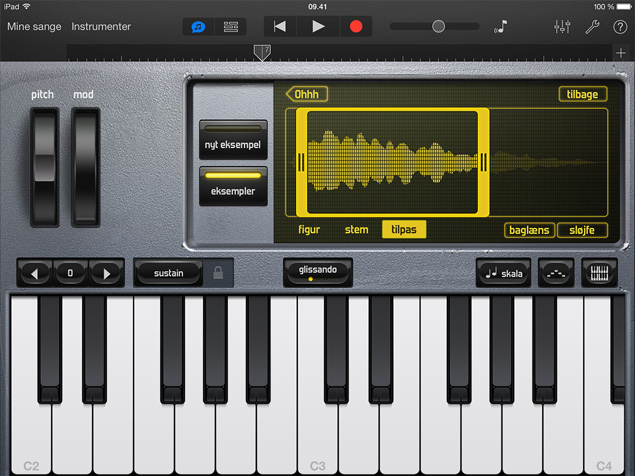Click the playhead marker in ruler
The width and height of the screenshot is (635, 476).
[x=262, y=53]
